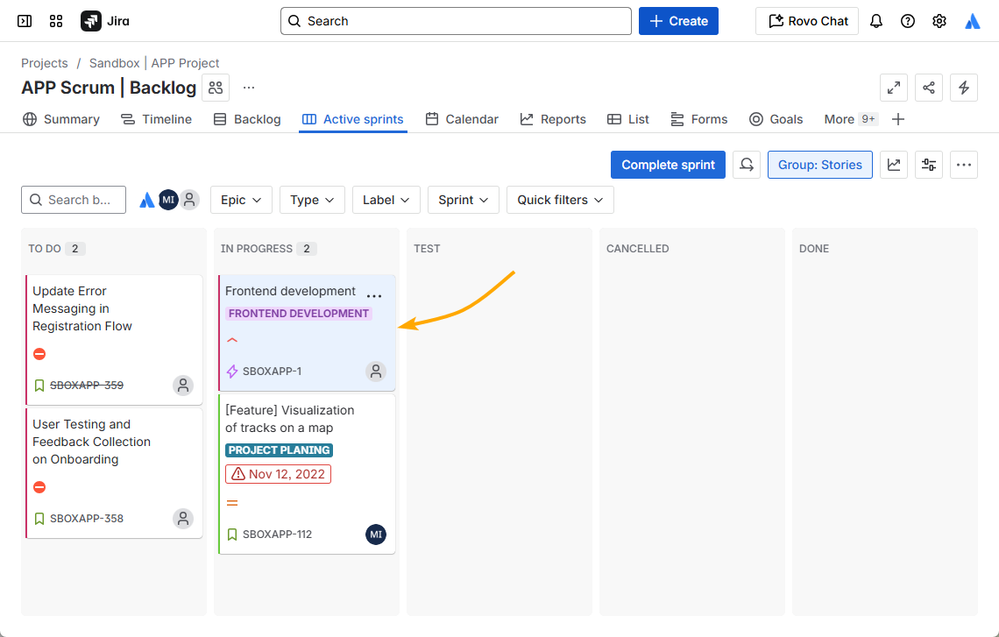Image resolution: width=999 pixels, height=637 pixels.
Task: Open the board ellipsis menu next to view settings
Action: 963,165
